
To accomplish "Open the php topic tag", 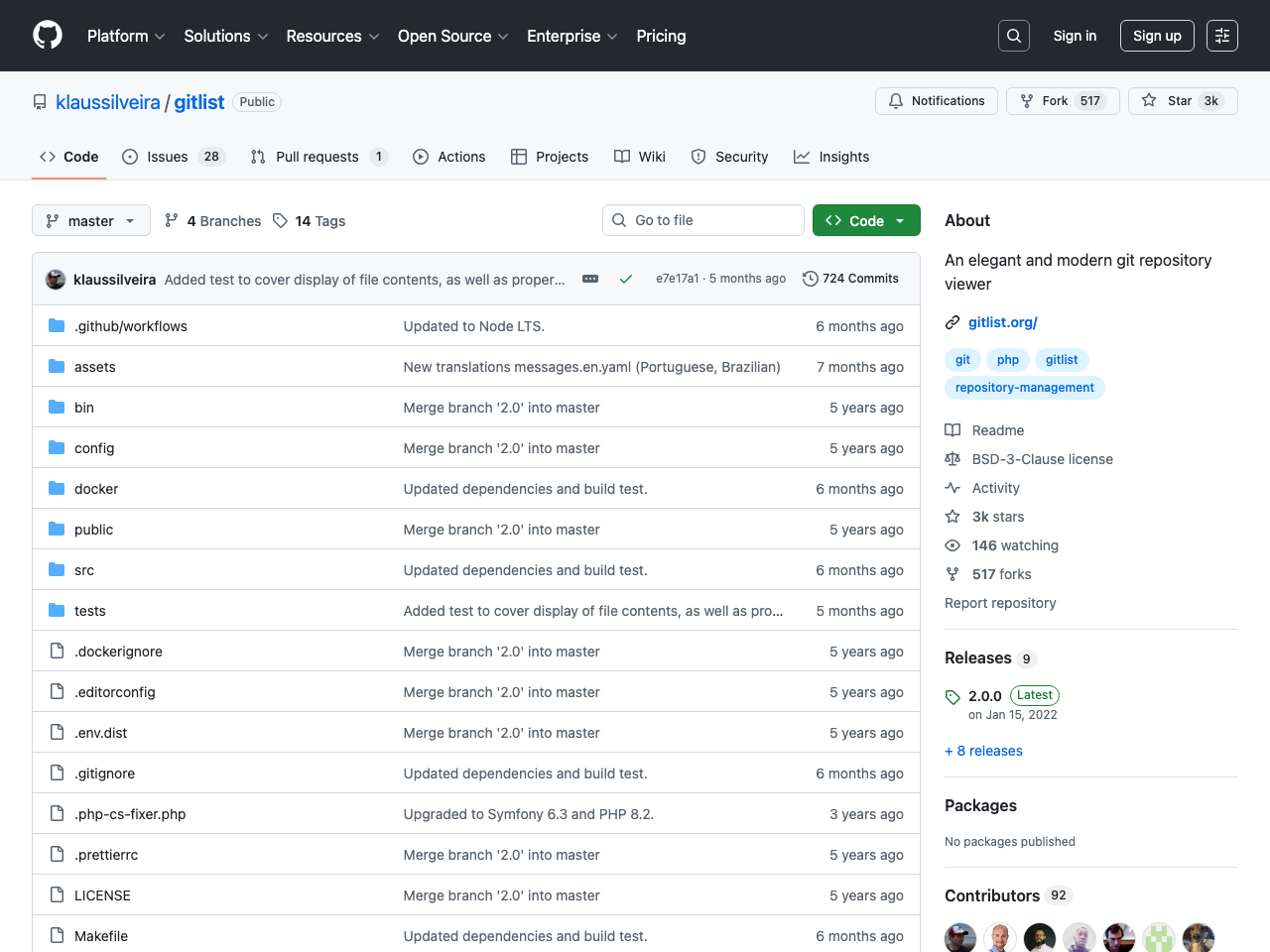I will [x=1007, y=360].
